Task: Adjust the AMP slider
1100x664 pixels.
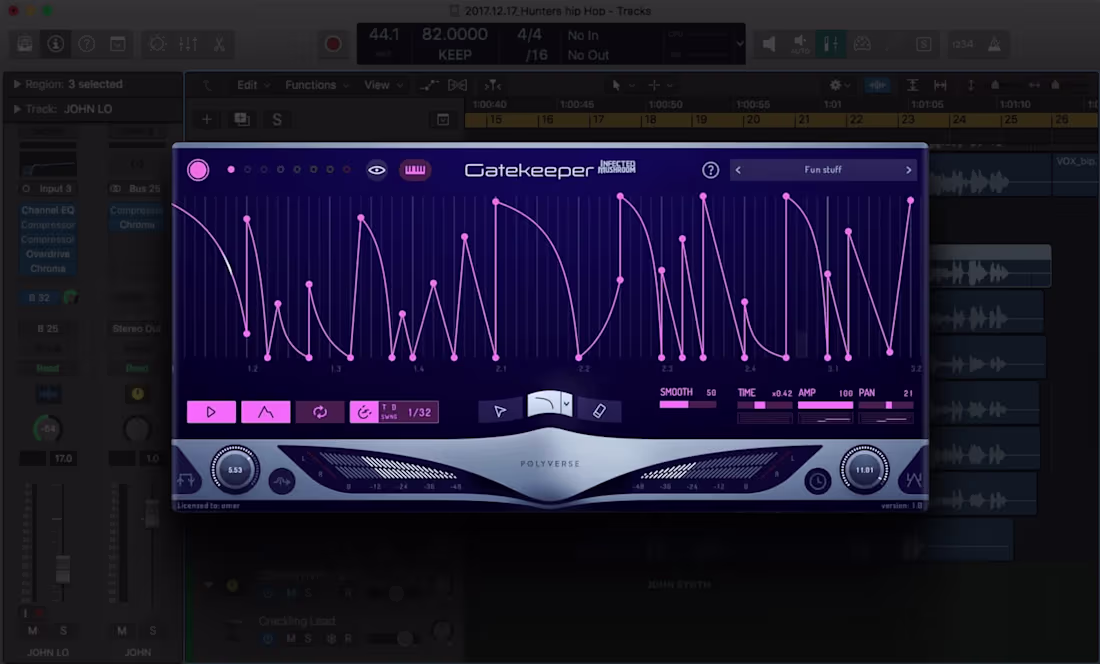Action: pyautogui.click(x=826, y=405)
